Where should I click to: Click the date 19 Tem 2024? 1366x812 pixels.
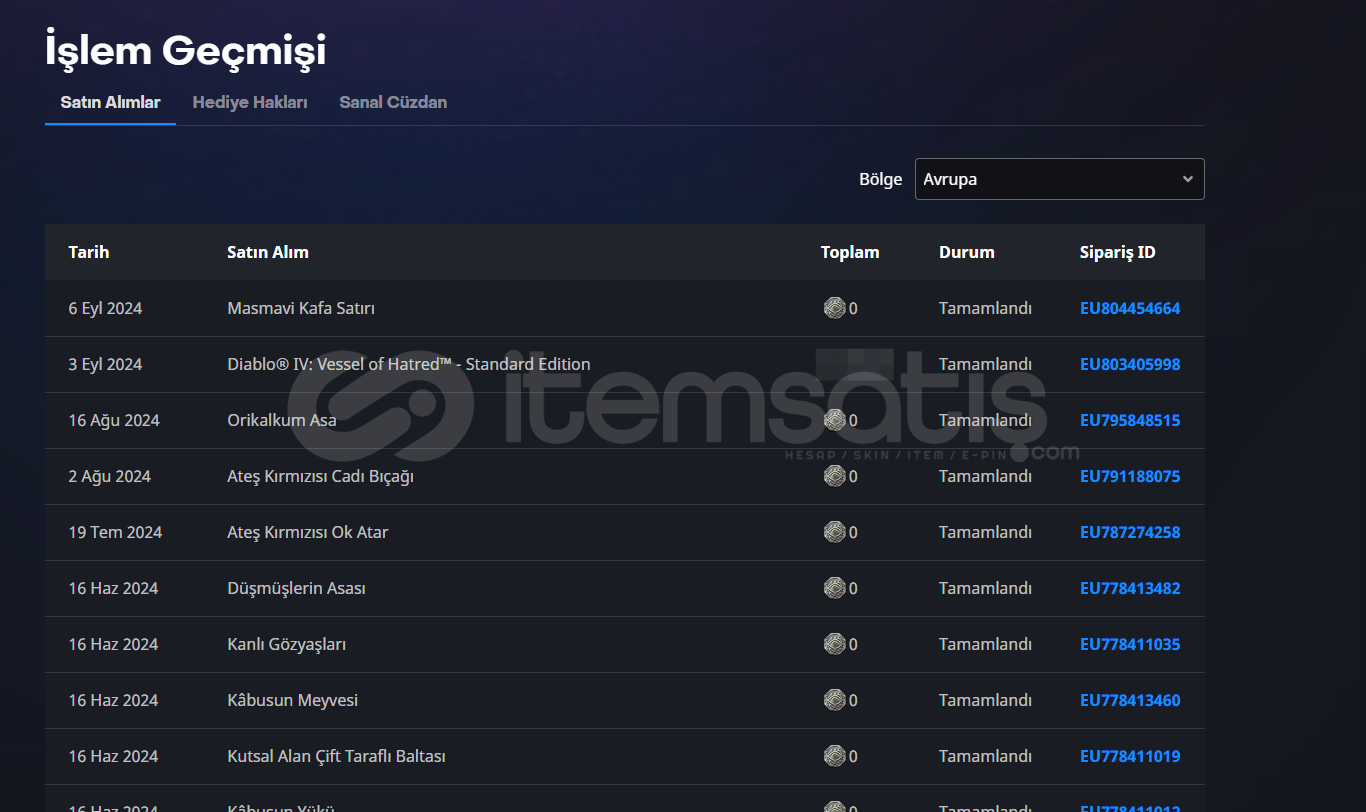tap(115, 532)
